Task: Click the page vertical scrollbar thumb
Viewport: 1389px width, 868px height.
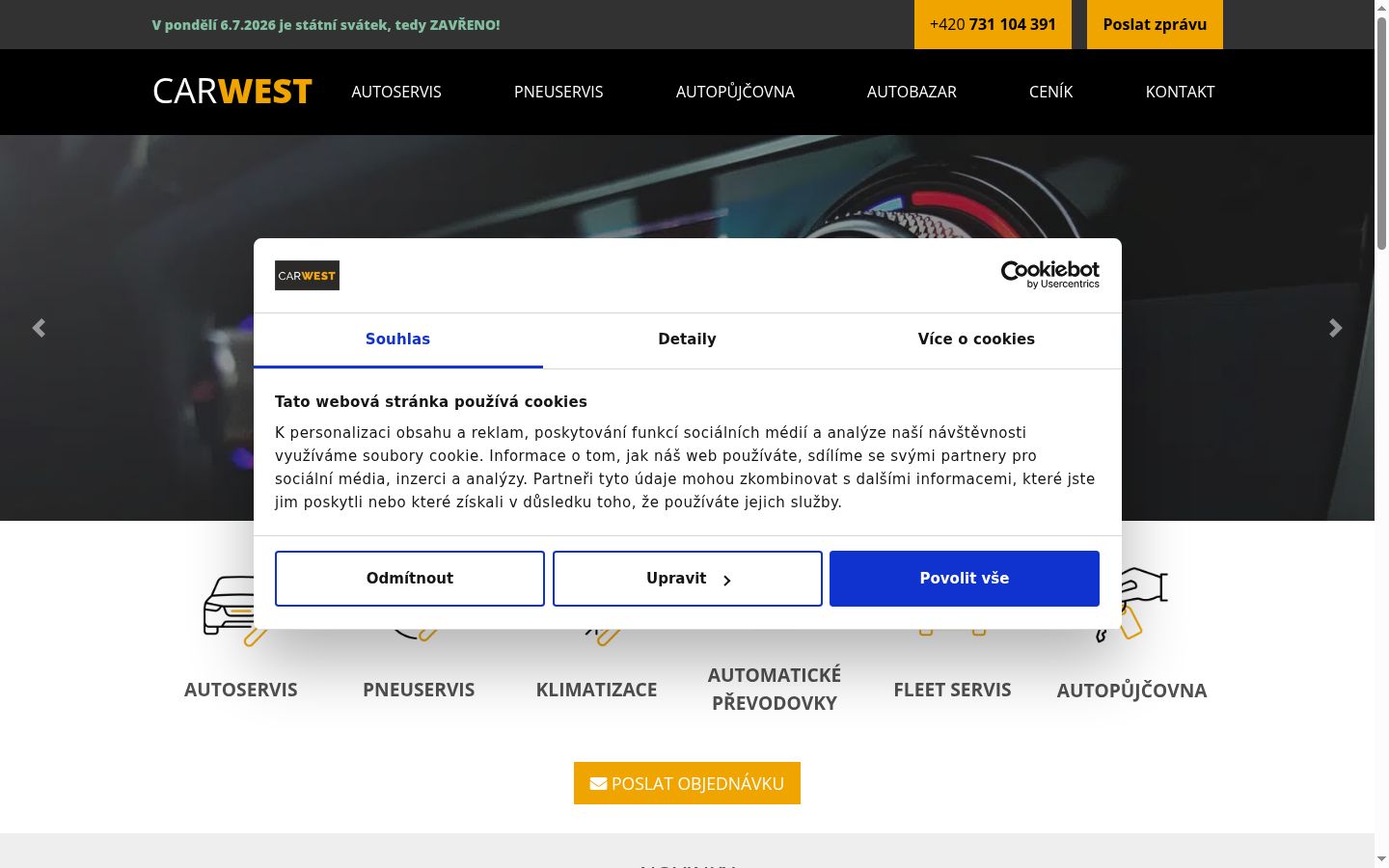Action: [1381, 133]
